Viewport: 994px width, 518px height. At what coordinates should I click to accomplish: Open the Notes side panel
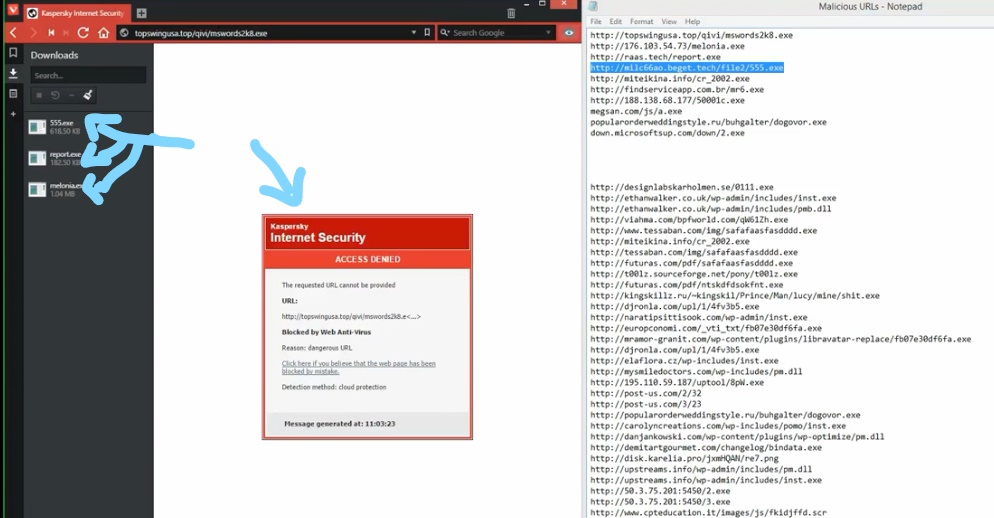click(x=13, y=94)
